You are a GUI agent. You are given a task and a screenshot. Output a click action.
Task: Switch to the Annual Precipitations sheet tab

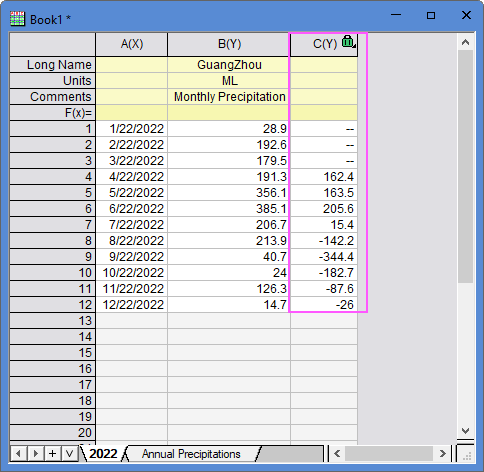(191, 454)
